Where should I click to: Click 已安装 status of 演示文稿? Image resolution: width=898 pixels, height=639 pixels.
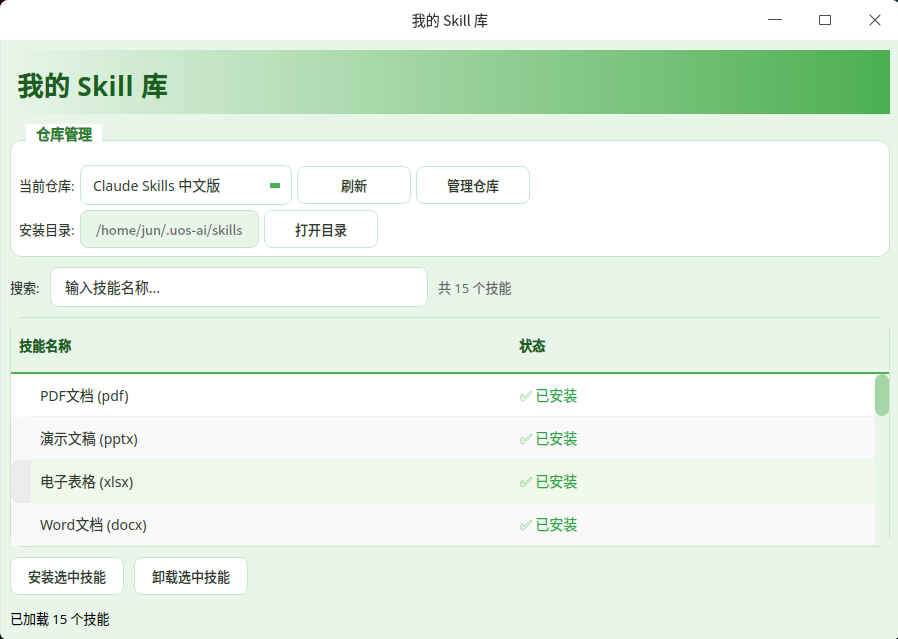pos(548,439)
